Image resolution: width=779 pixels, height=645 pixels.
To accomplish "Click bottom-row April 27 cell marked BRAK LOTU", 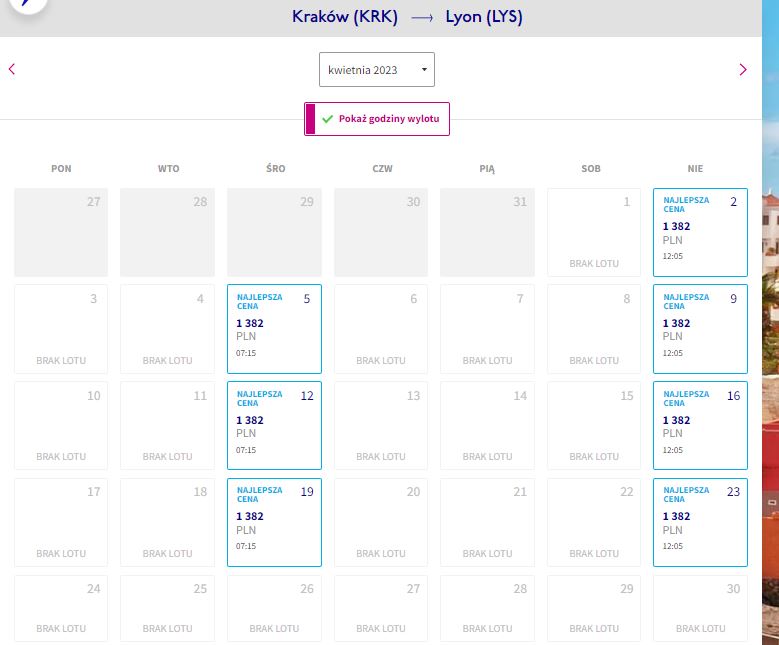I will pyautogui.click(x=381, y=609).
